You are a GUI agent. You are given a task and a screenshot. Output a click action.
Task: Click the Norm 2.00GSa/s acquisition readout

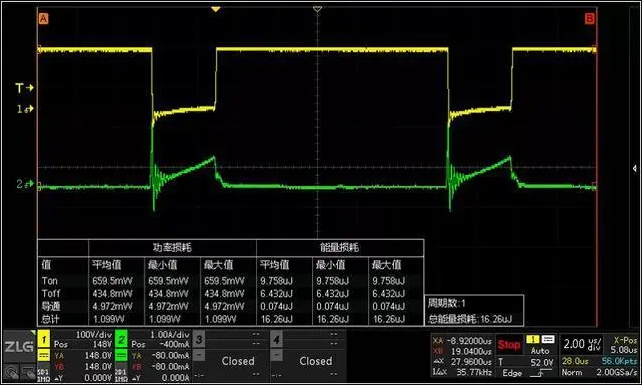[599, 372]
